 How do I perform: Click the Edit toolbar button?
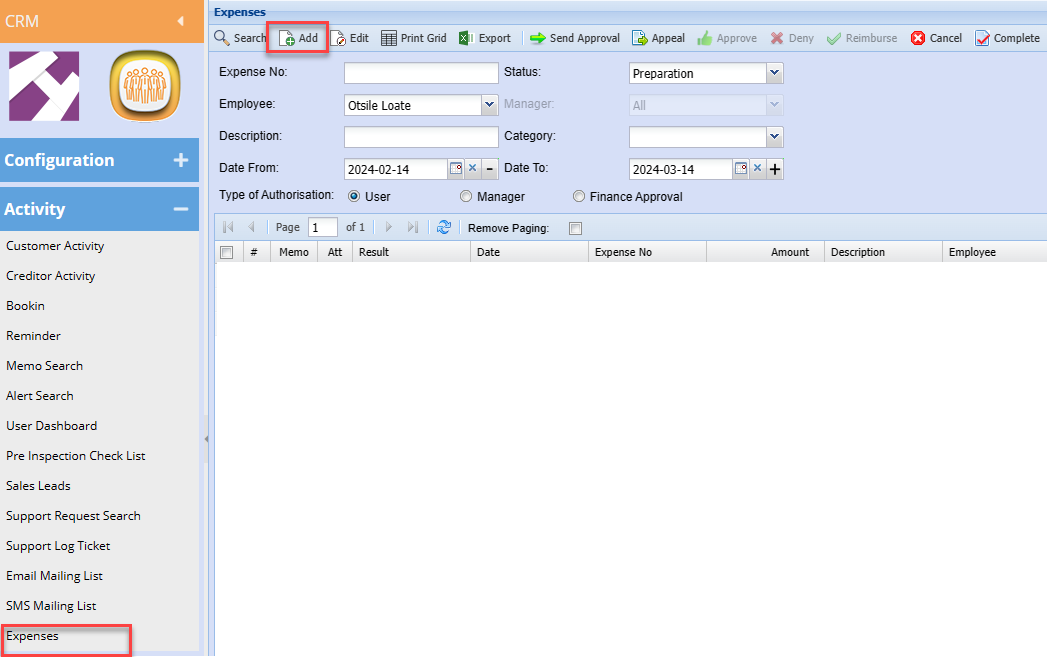tap(350, 38)
